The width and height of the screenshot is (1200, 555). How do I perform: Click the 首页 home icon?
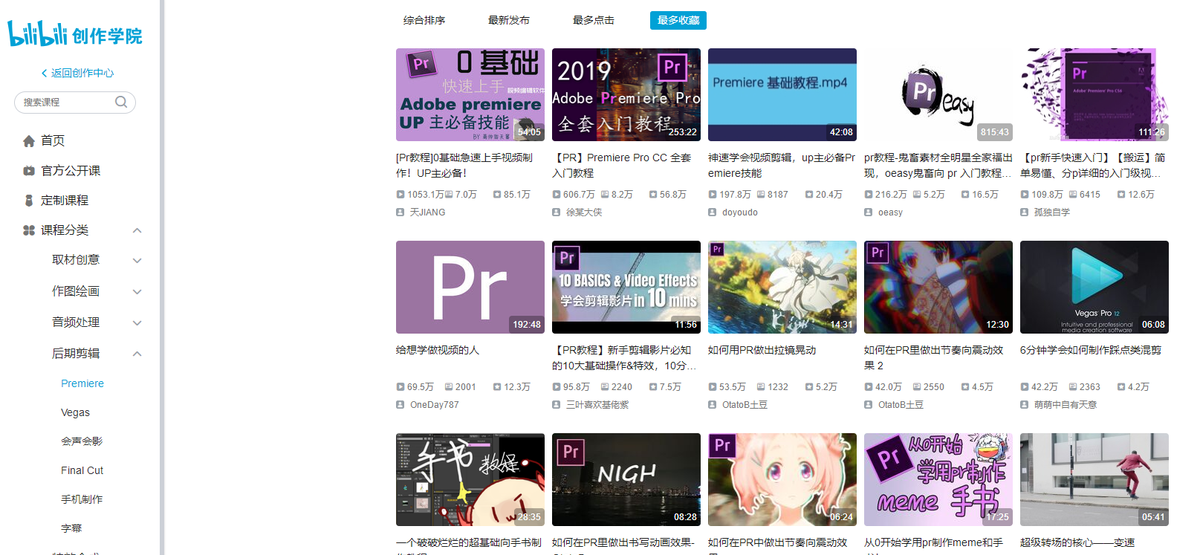(29, 141)
